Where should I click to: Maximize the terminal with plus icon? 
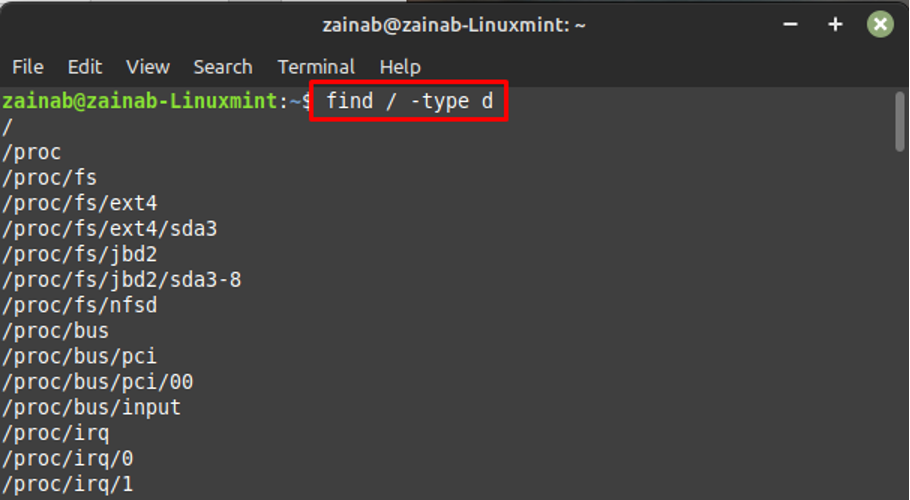point(835,24)
